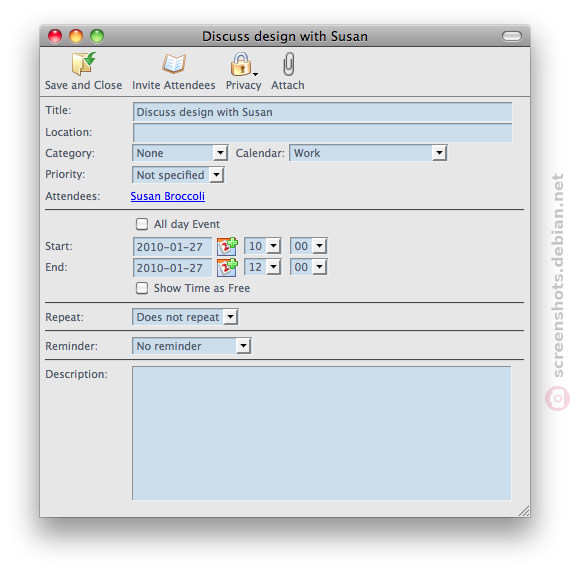Open the Start hour dropdown showing 10
The height and width of the screenshot is (572, 570).
263,246
